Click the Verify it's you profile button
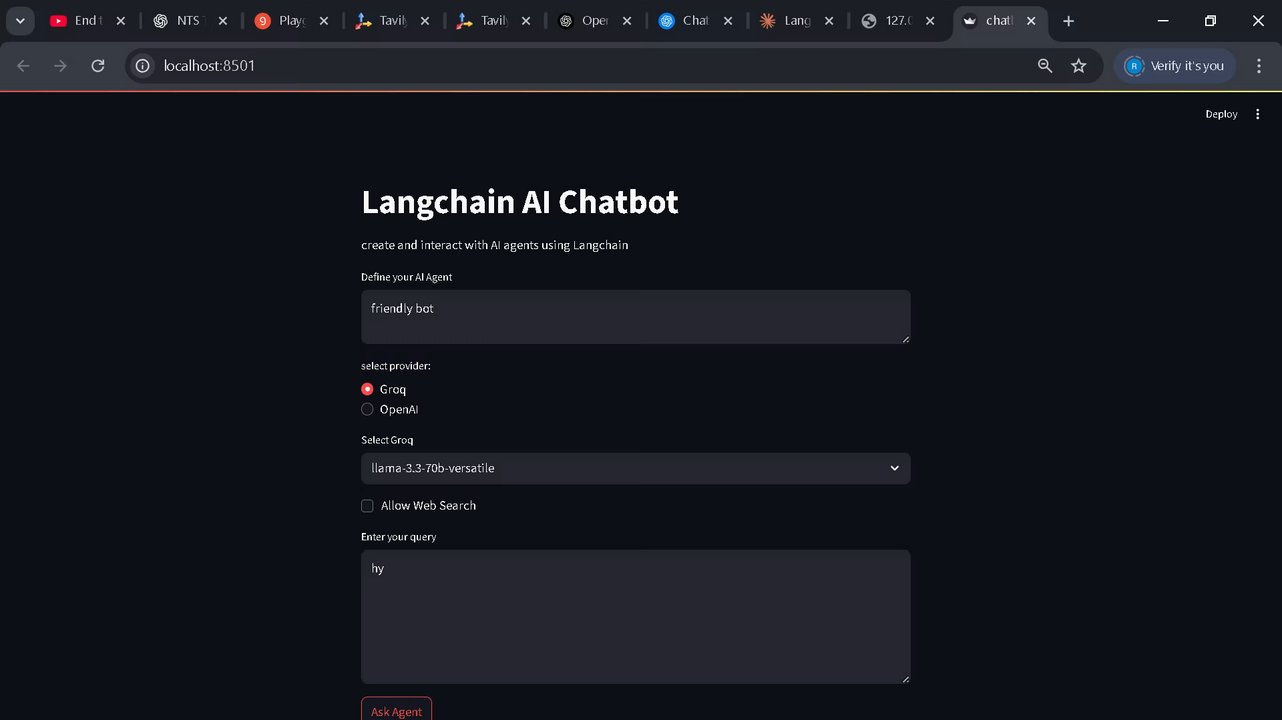Image resolution: width=1282 pixels, height=720 pixels. pos(1175,66)
